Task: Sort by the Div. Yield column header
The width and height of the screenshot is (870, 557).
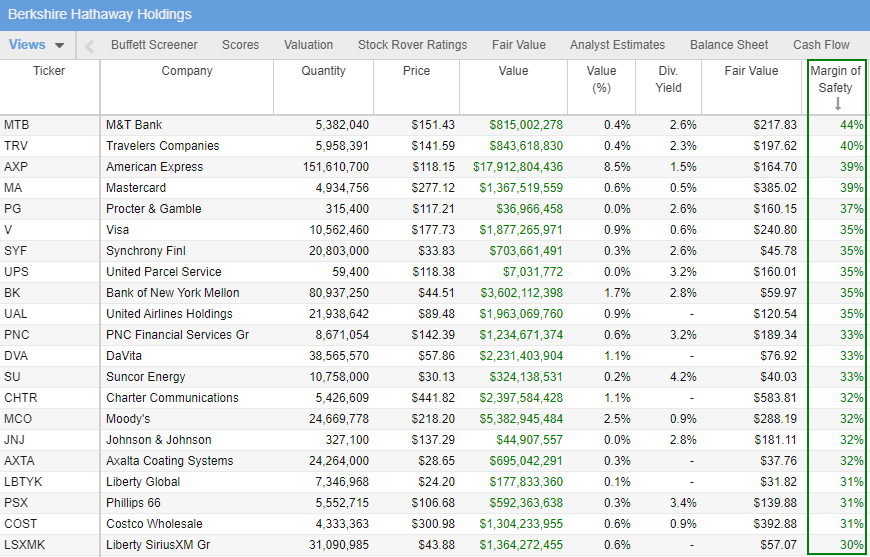Action: [668, 79]
